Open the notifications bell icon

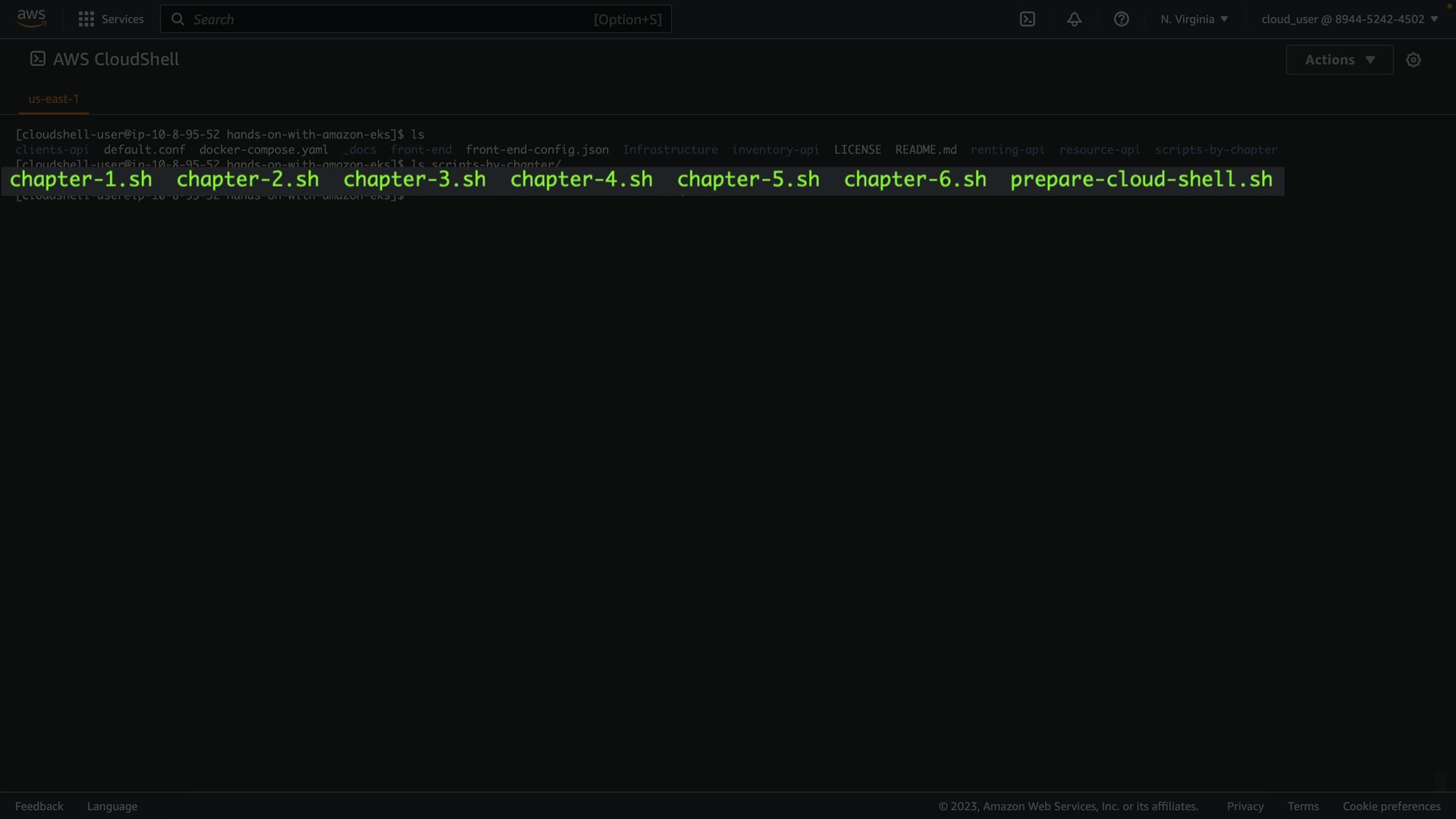click(x=1075, y=19)
